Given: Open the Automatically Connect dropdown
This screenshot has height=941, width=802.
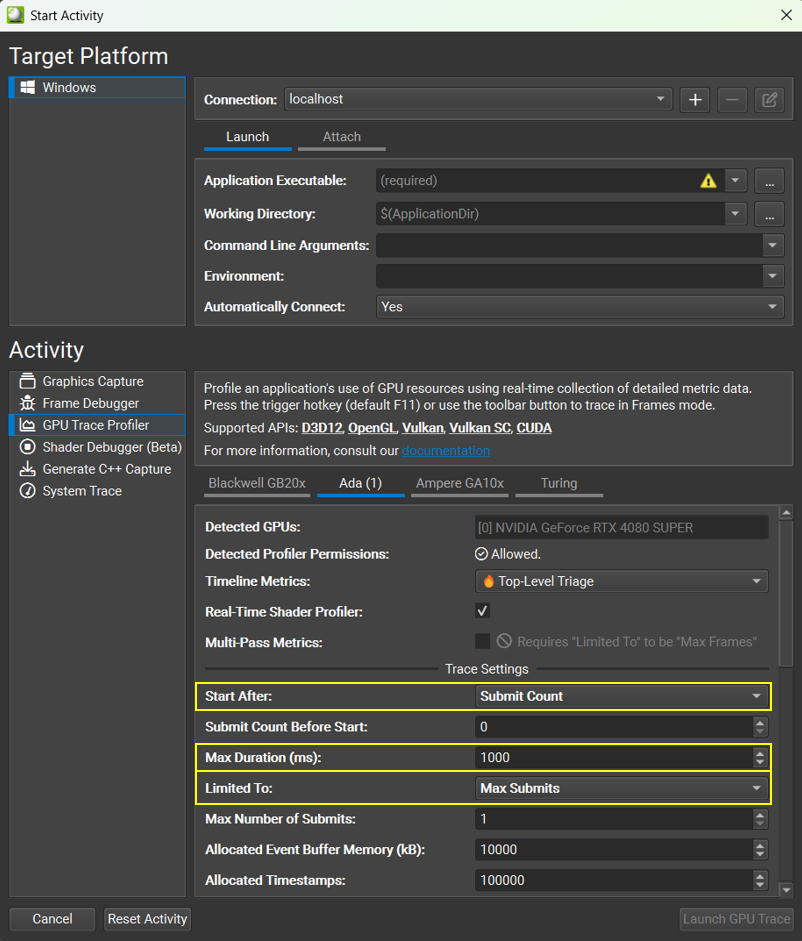Looking at the screenshot, I should click(579, 307).
